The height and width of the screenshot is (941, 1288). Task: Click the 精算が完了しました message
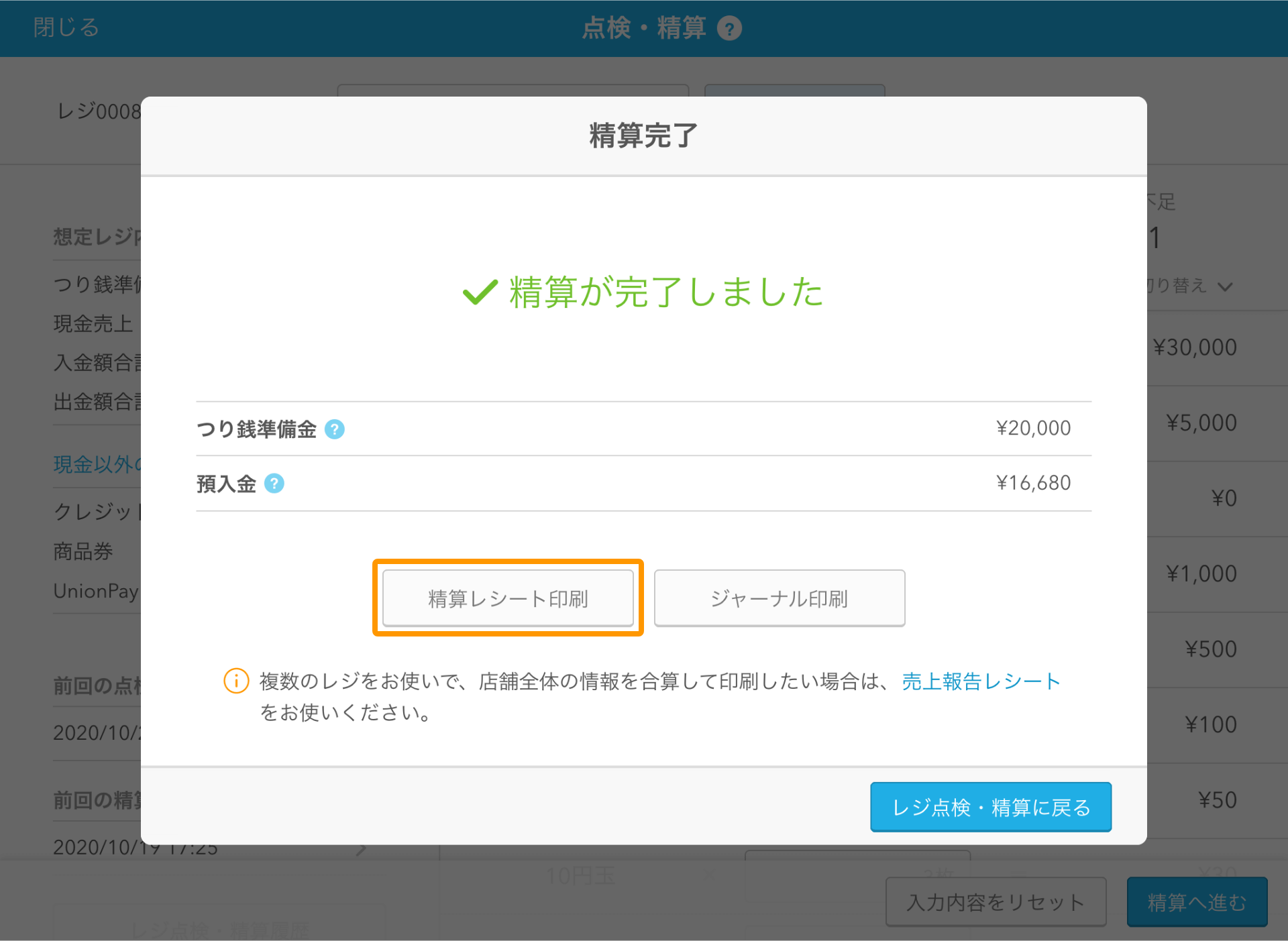point(643,292)
